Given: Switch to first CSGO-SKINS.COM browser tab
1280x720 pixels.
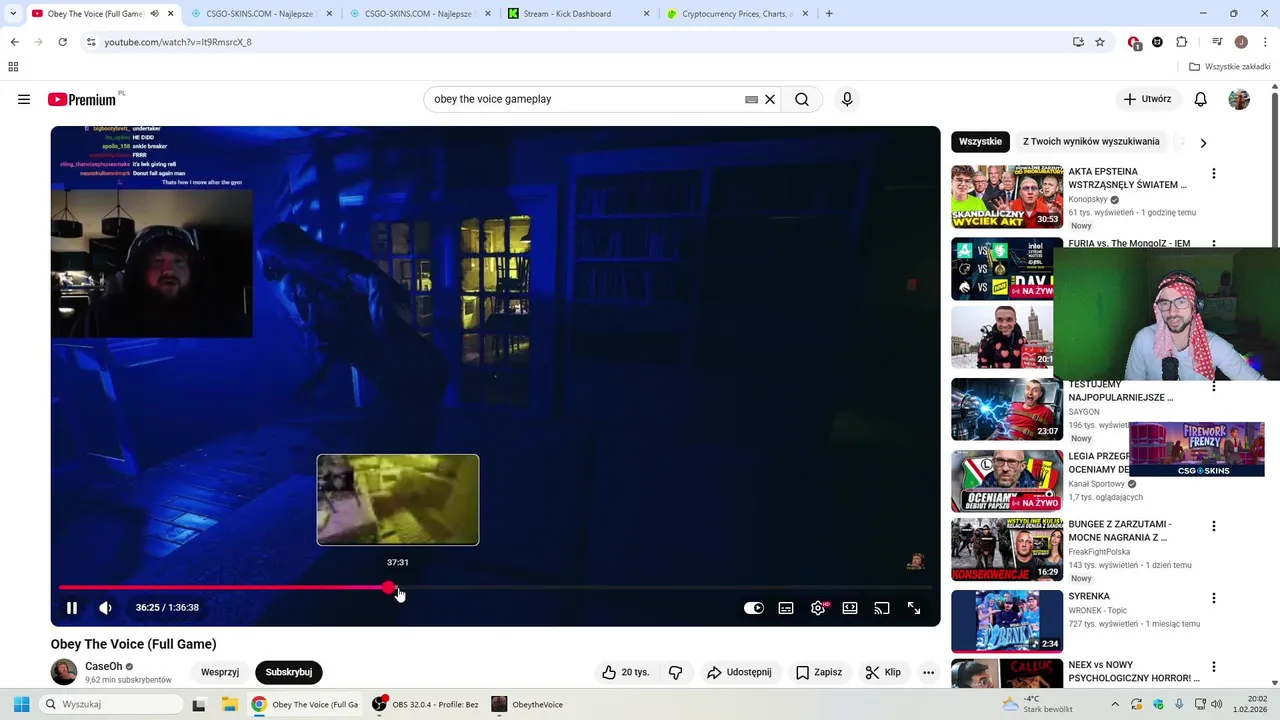Looking at the screenshot, I should [263, 14].
